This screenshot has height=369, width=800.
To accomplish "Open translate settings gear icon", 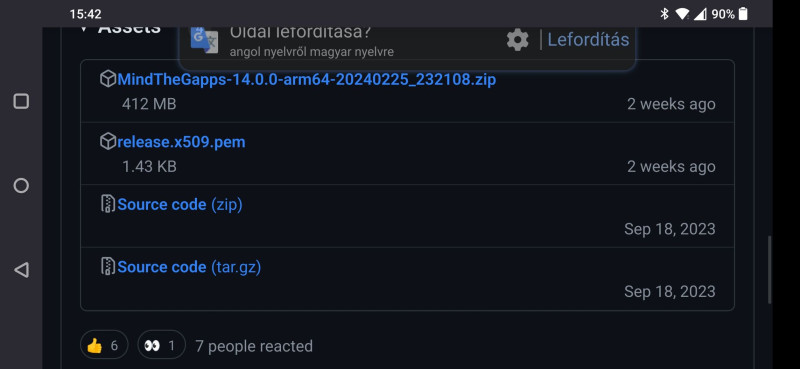I will (517, 40).
